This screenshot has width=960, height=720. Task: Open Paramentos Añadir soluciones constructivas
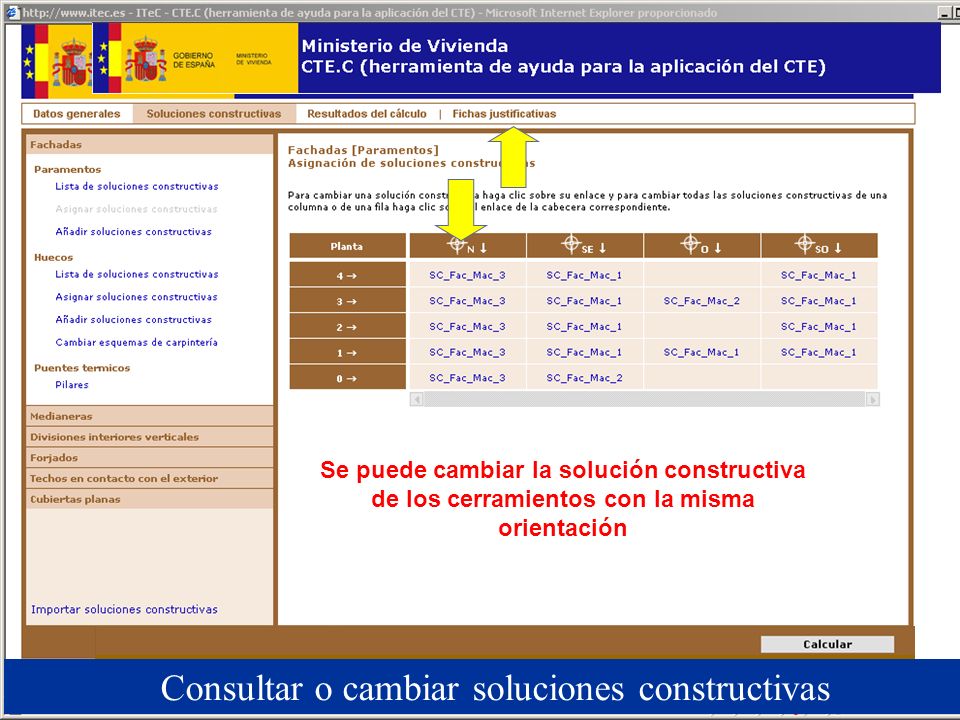[x=133, y=231]
